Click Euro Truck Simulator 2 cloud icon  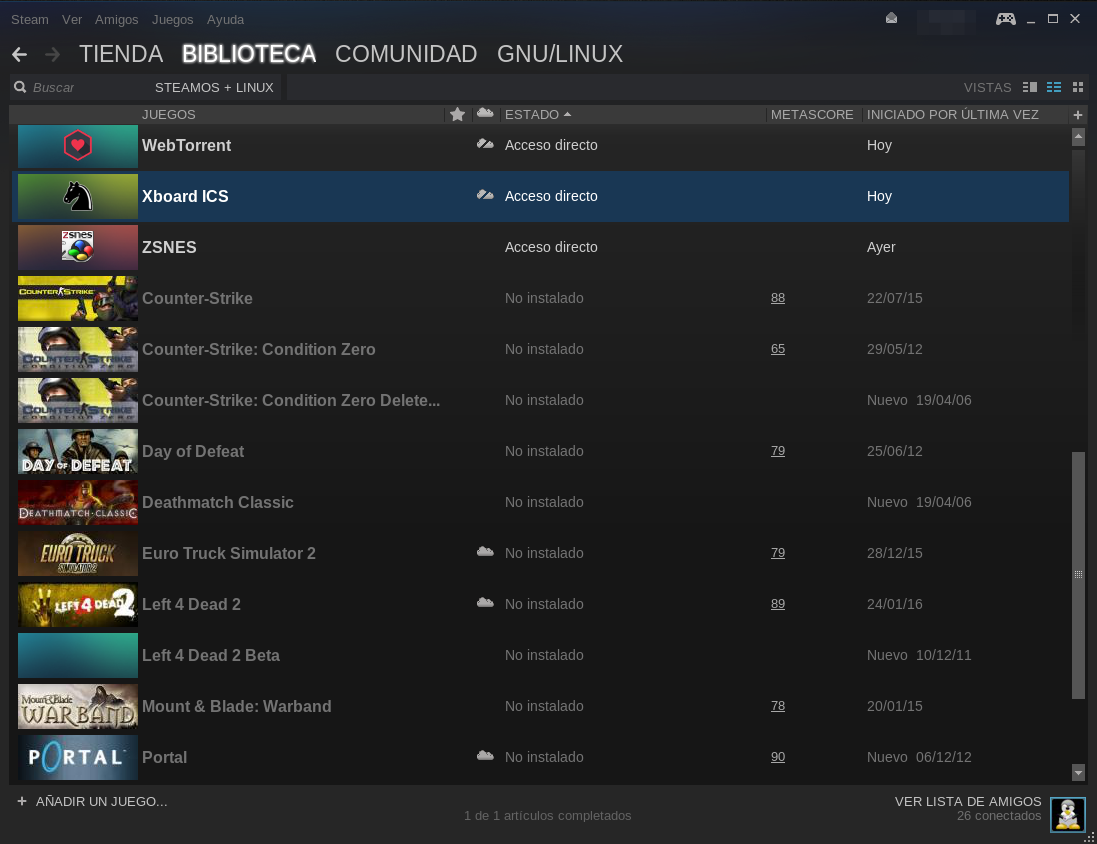pos(485,551)
